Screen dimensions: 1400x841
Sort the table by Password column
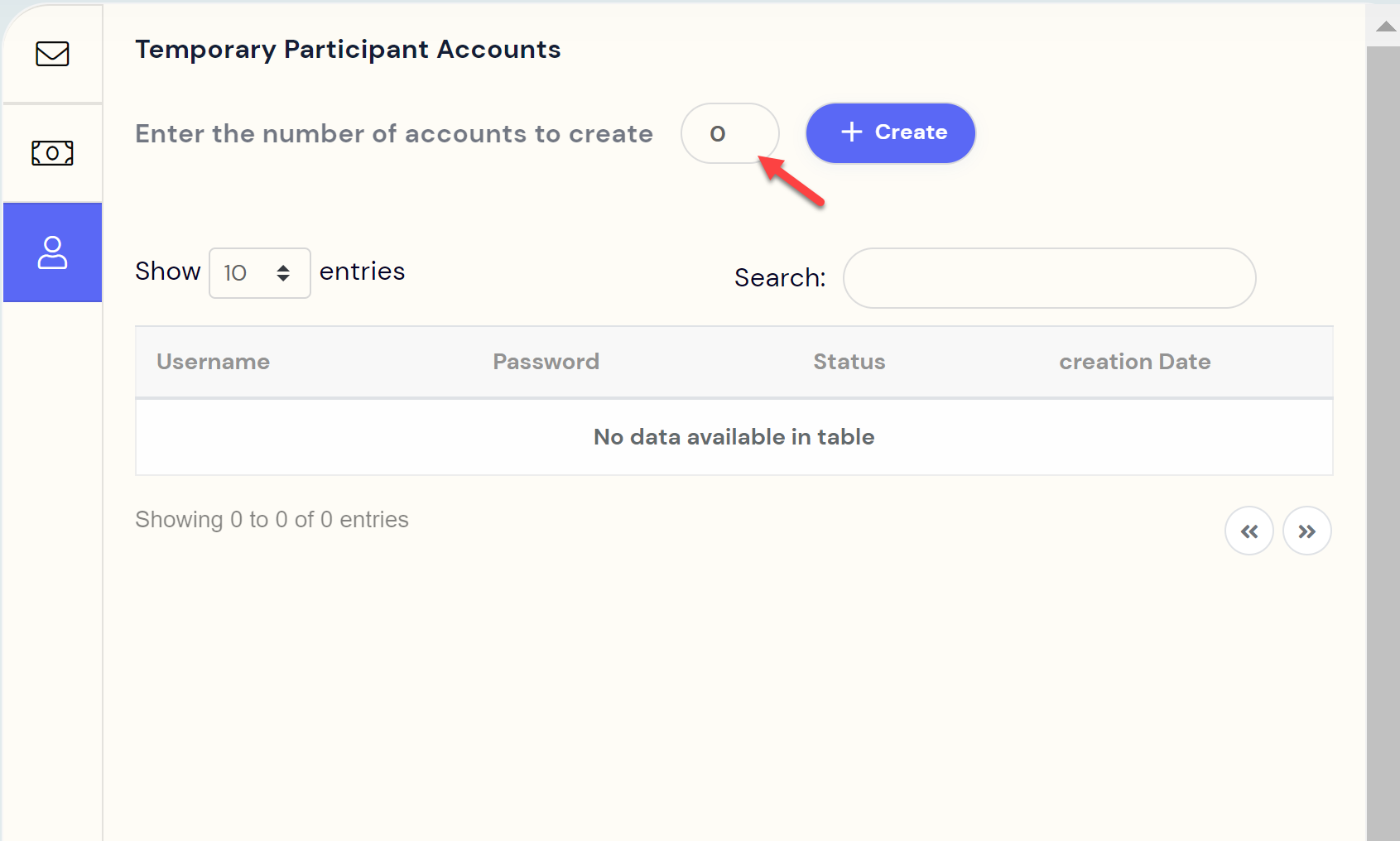tap(546, 362)
